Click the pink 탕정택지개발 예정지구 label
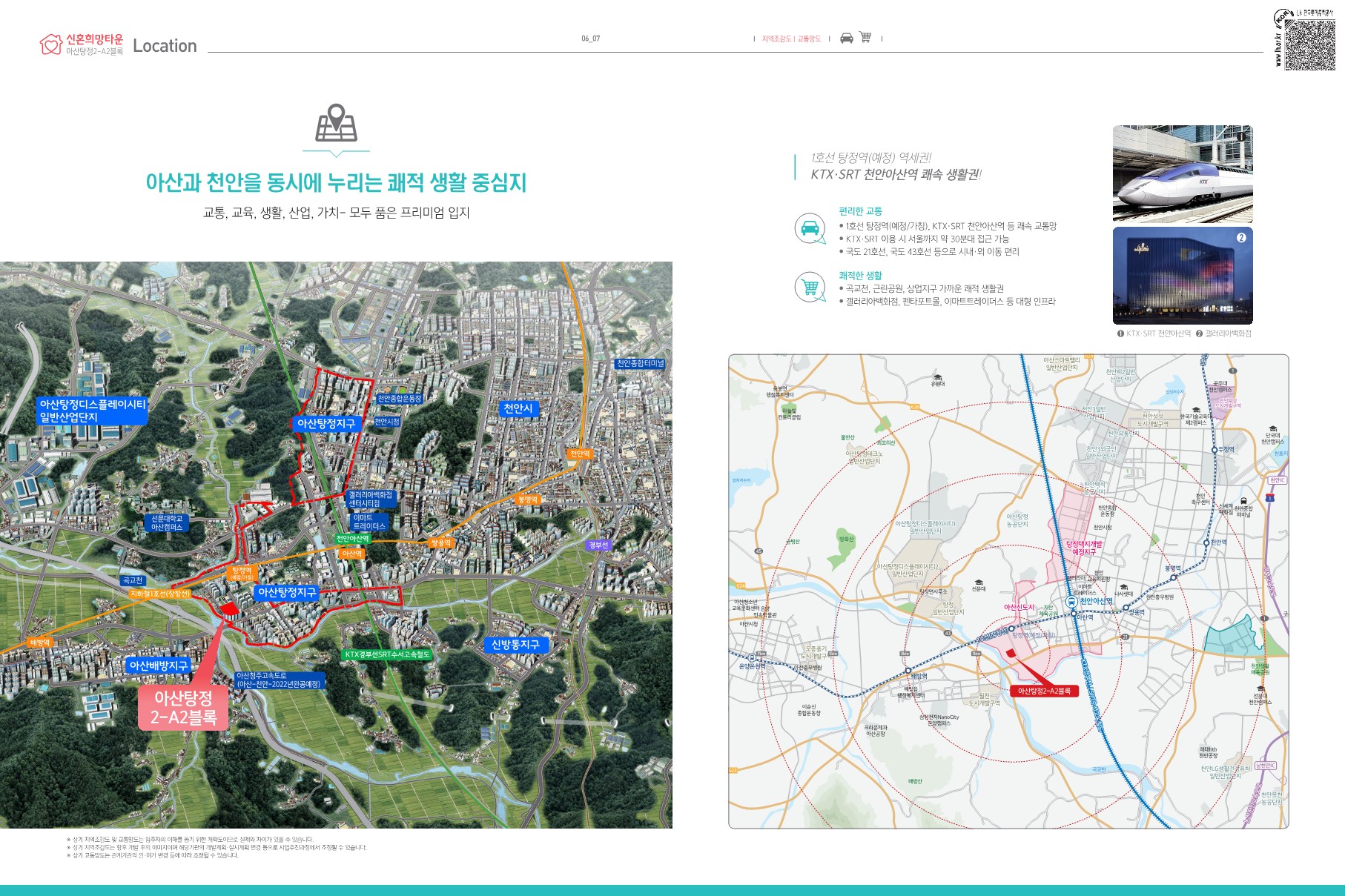 pos(1084,548)
